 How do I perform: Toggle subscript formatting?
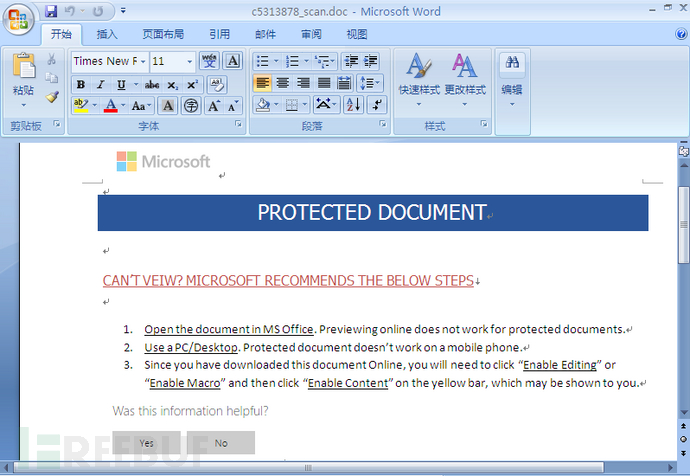[x=172, y=85]
